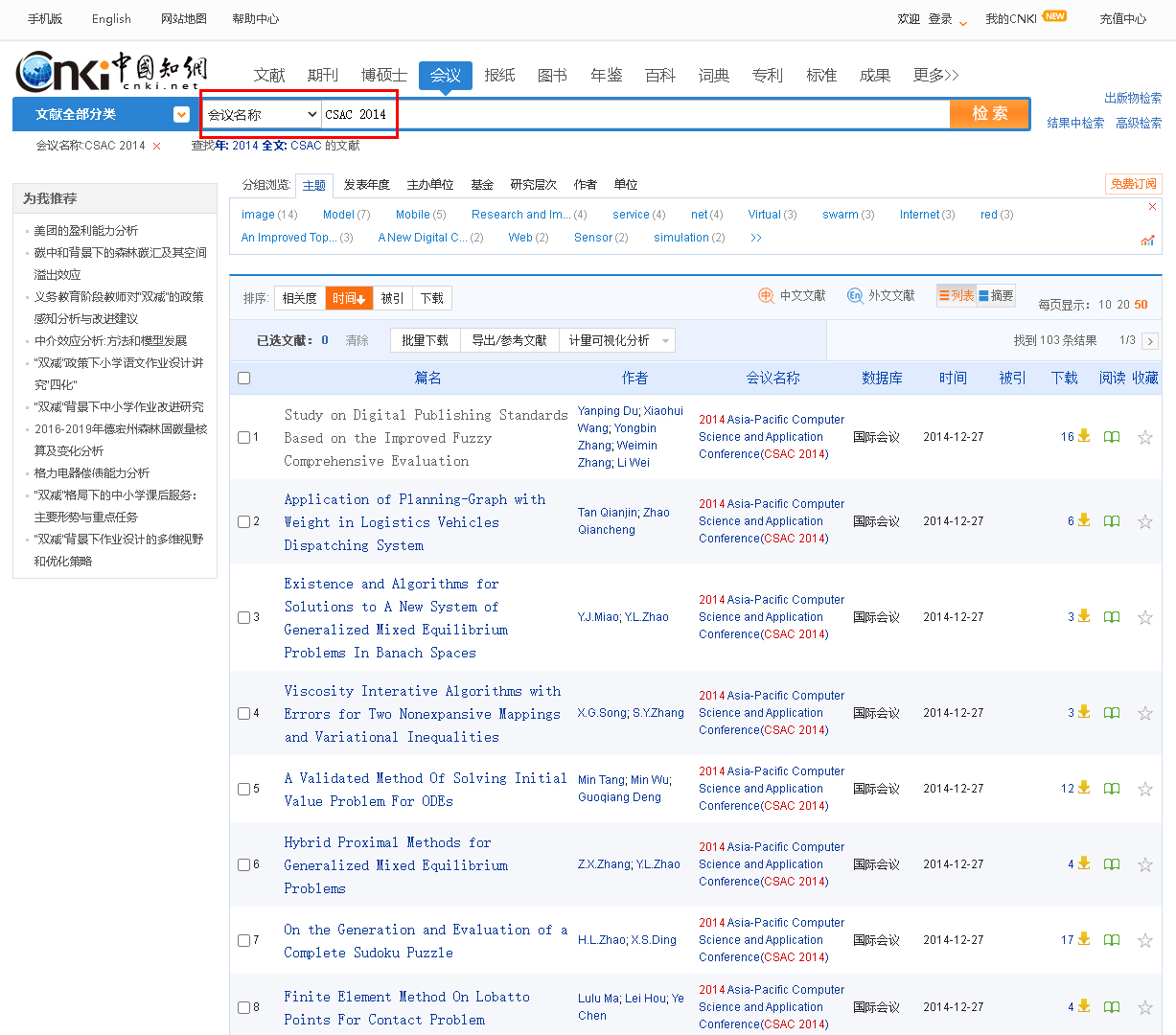Screen dimensions: 1176x1035
Task: Expand 更多>> navigation categories
Action: (935, 75)
